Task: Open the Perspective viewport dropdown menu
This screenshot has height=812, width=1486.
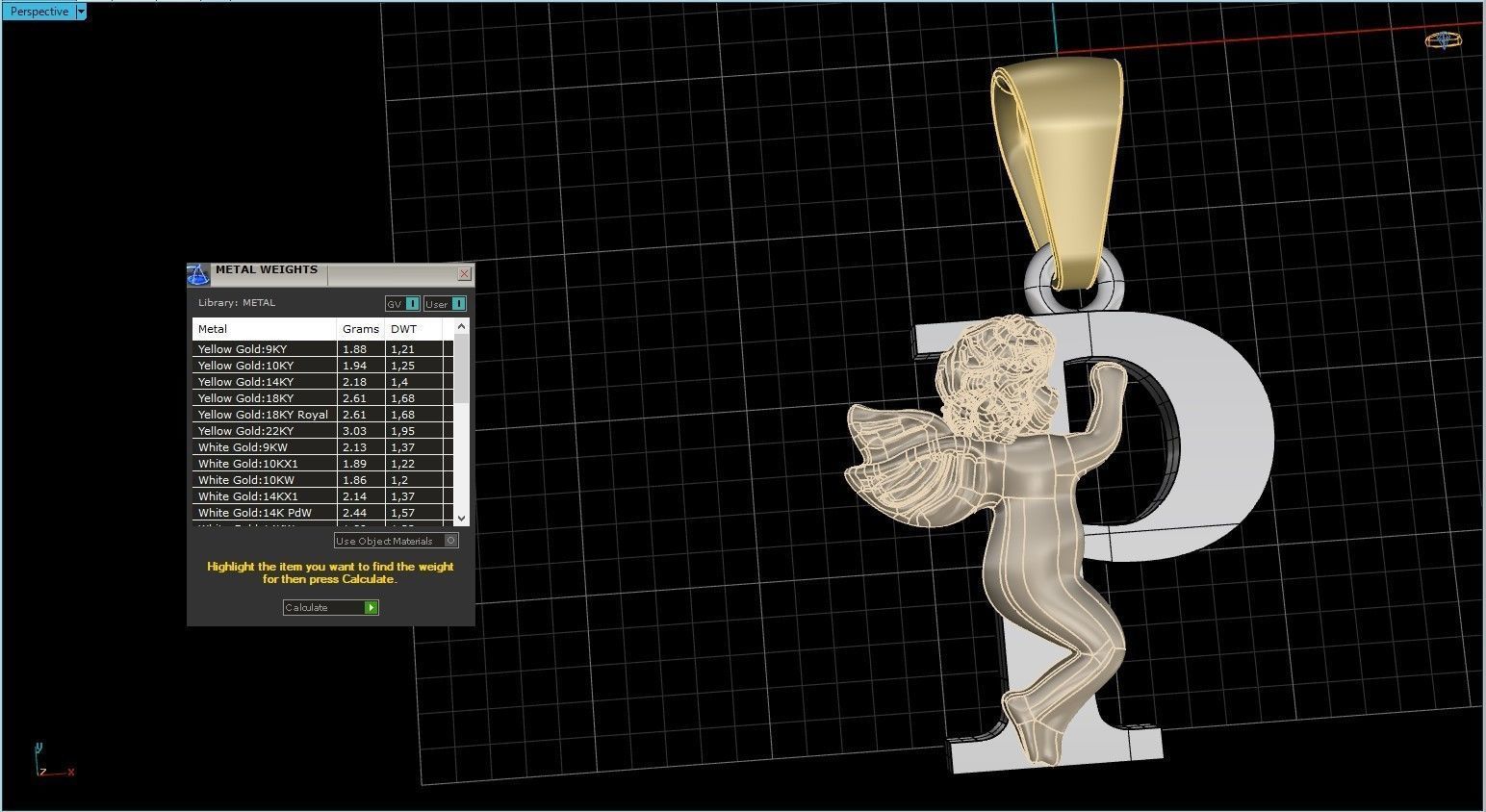Action: click(81, 11)
